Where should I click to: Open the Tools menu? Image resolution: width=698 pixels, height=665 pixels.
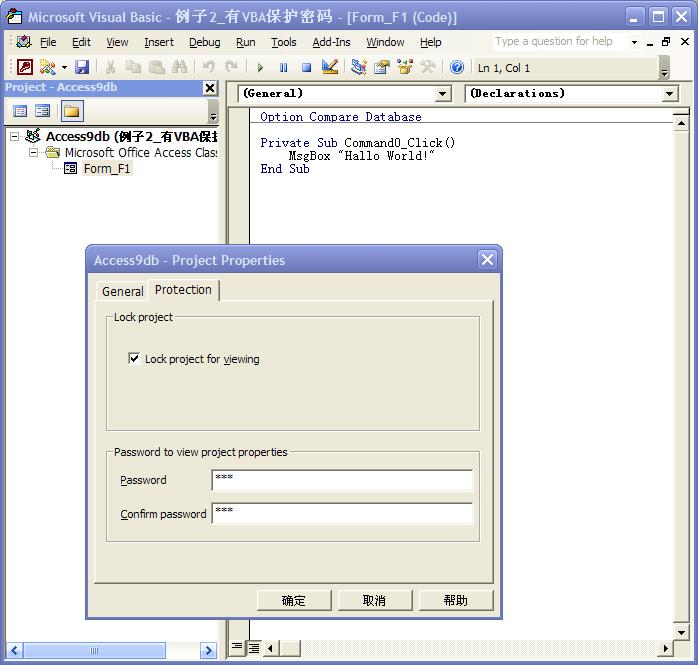pos(284,42)
